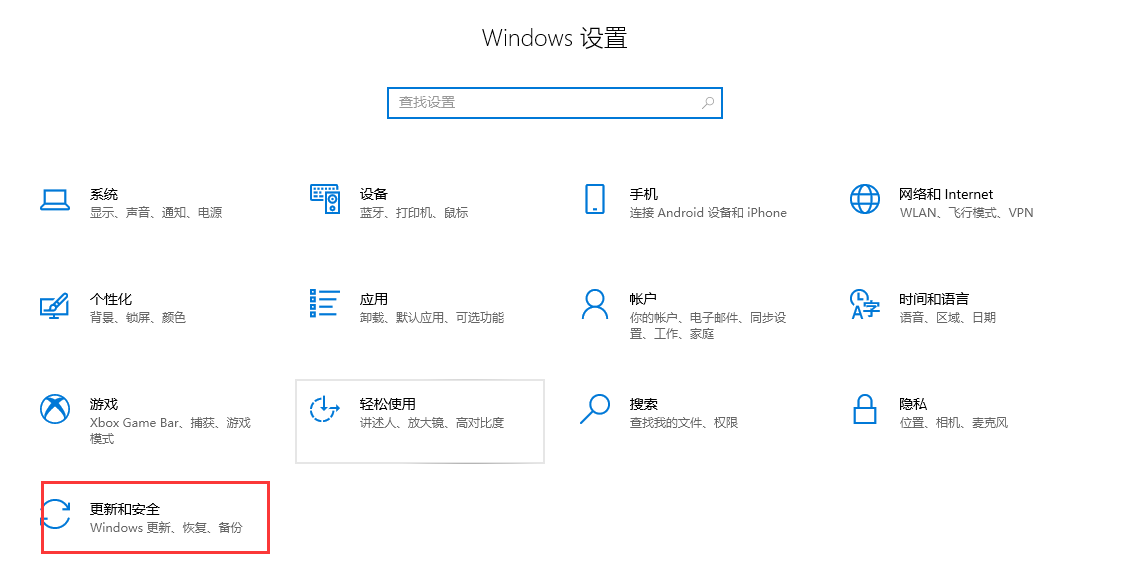Select the 应用 list icon

[325, 304]
